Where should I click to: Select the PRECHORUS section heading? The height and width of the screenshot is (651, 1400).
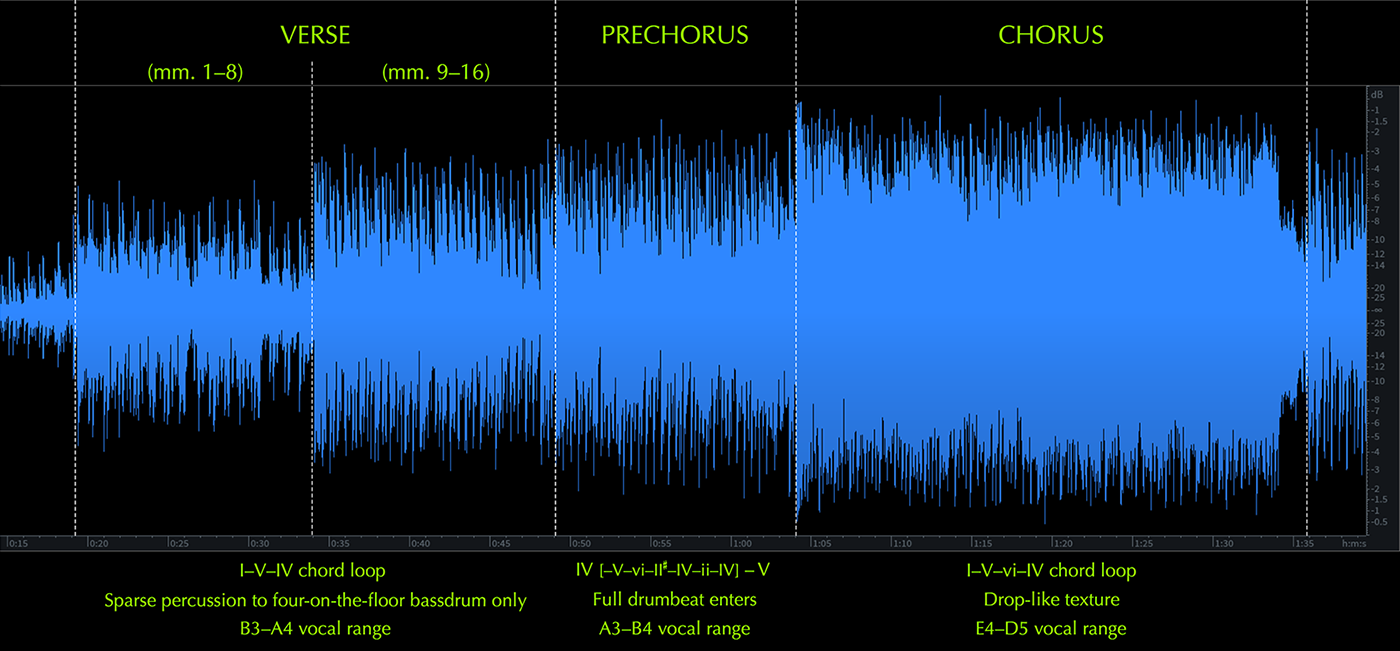674,35
